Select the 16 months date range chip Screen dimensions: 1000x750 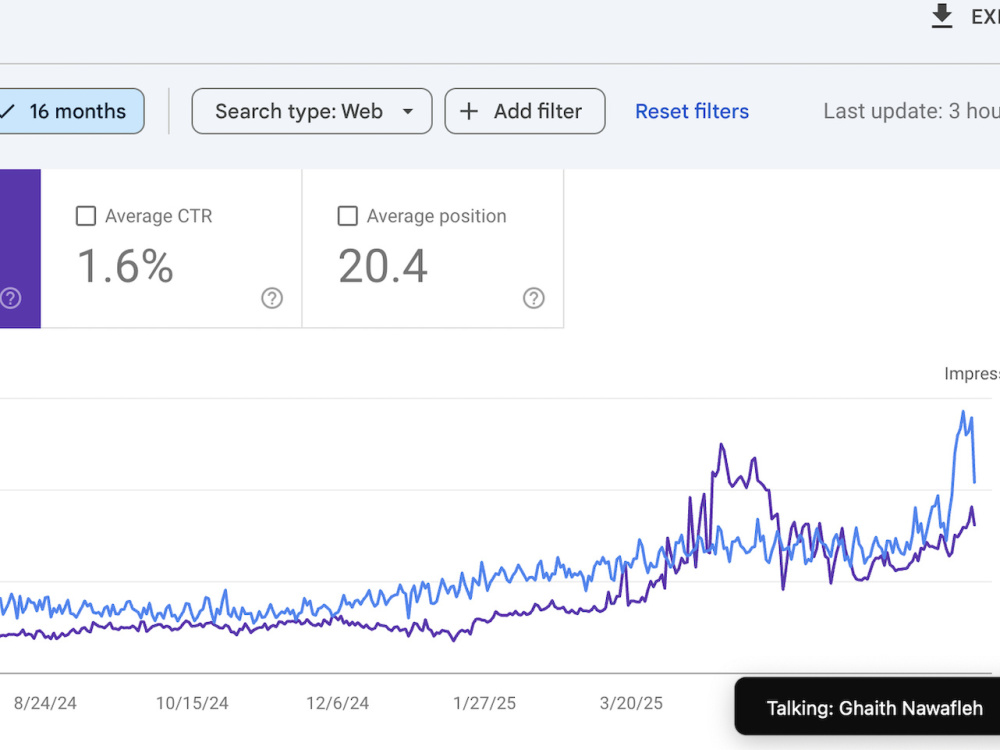click(71, 111)
